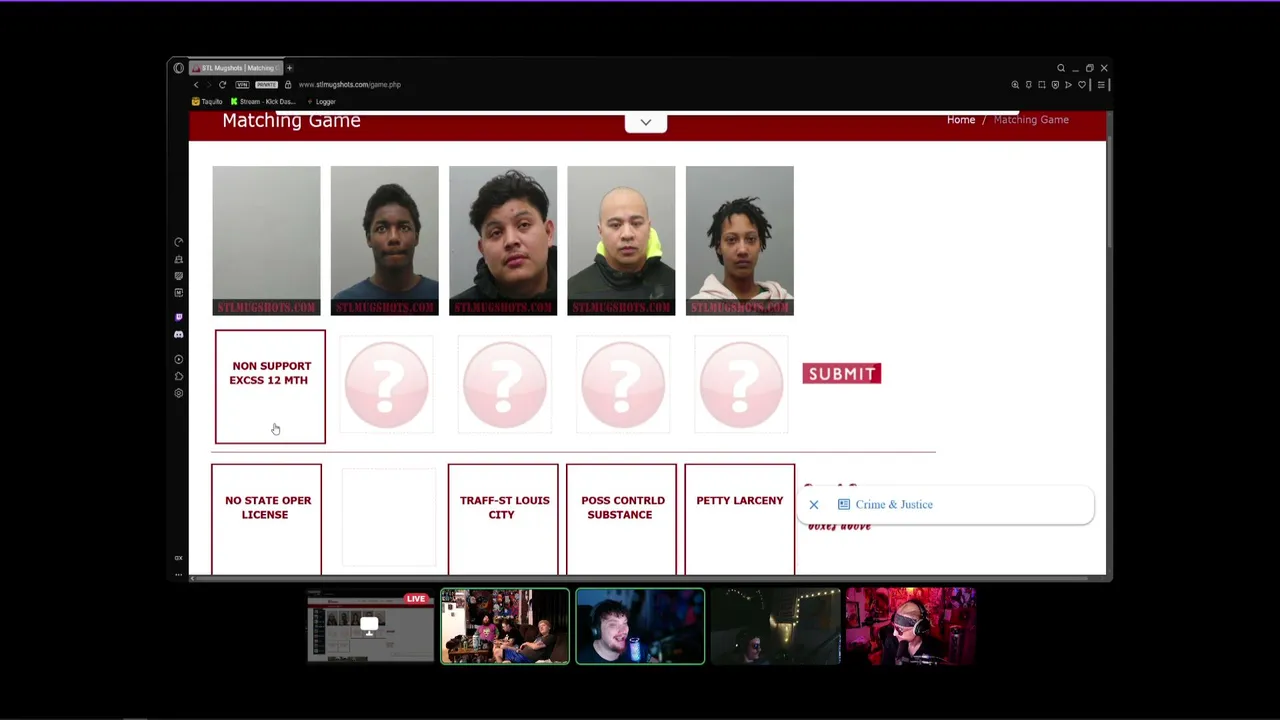Open the easy setup menu icon
Image resolution: width=1280 pixels, height=720 pixels.
coord(1101,85)
